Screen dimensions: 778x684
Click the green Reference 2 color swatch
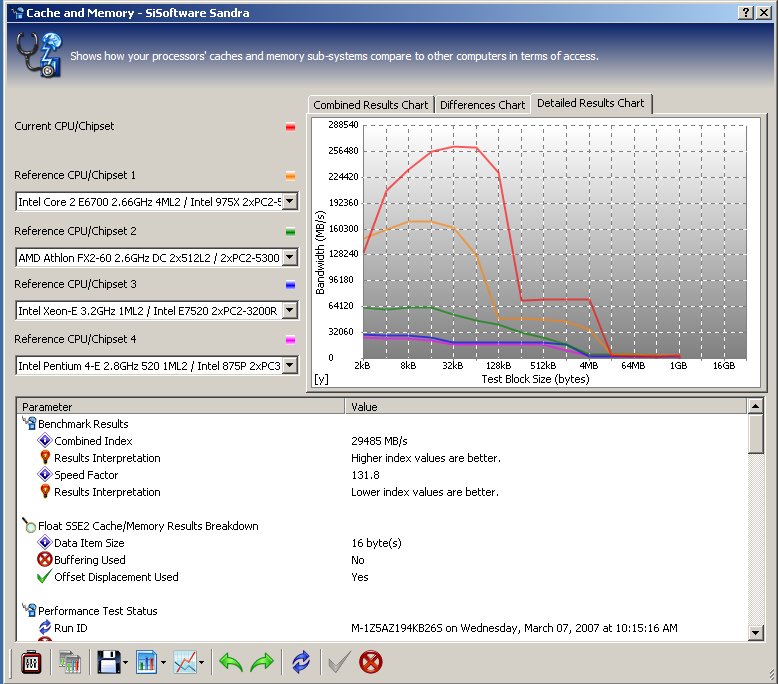point(291,232)
